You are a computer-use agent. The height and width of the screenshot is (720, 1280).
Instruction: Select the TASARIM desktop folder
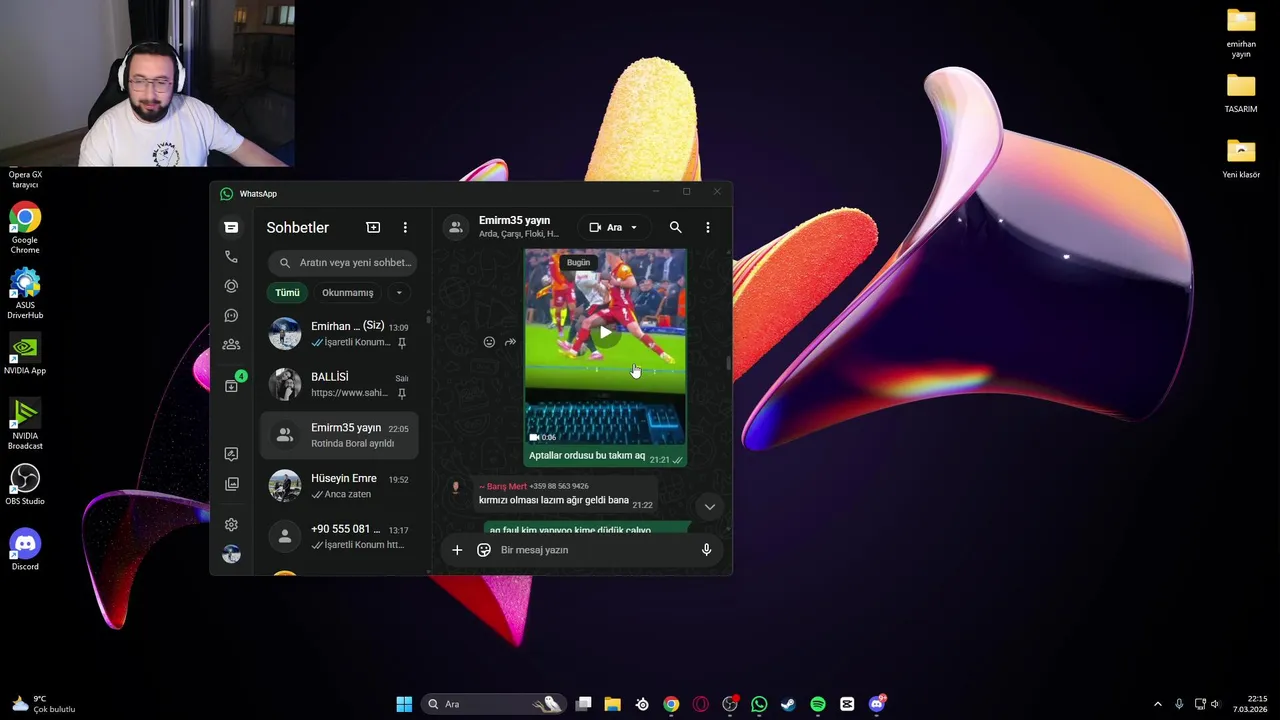pyautogui.click(x=1241, y=94)
